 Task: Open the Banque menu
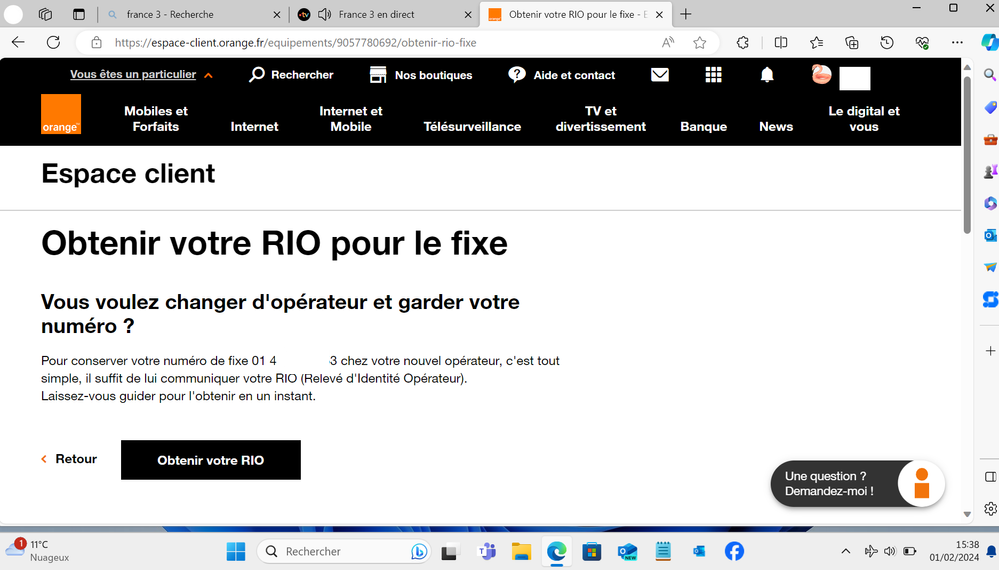(703, 126)
